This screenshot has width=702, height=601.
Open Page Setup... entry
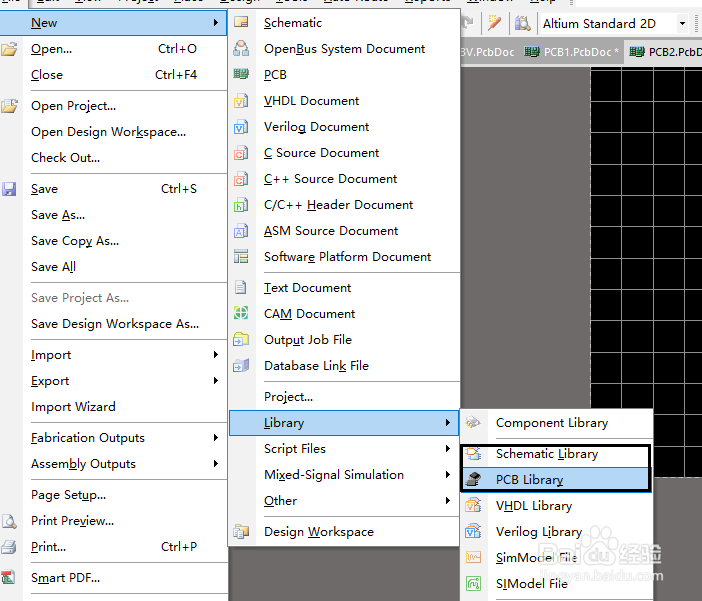(x=114, y=495)
